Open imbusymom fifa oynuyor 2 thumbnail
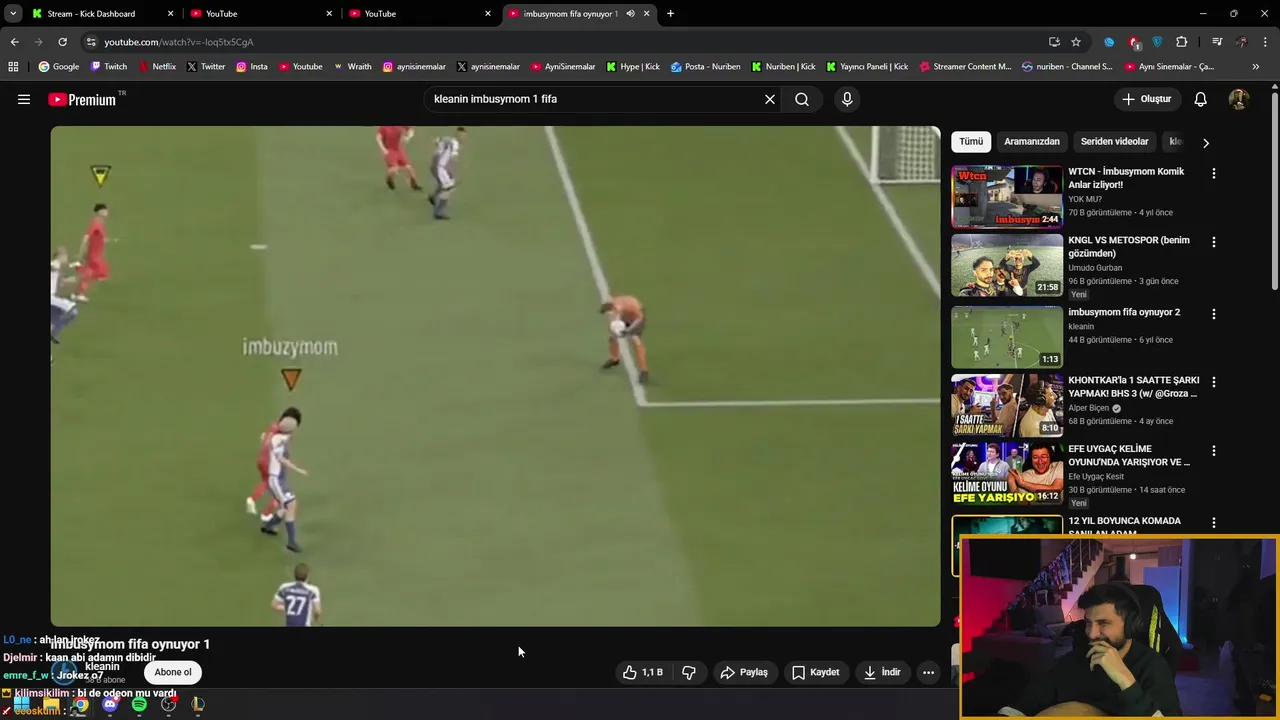Screen dimensions: 1280x720 (x=1006, y=337)
